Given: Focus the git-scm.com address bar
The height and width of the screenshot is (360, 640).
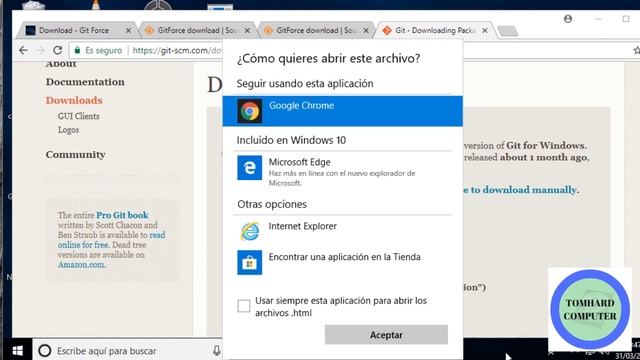Looking at the screenshot, I should click(177, 50).
